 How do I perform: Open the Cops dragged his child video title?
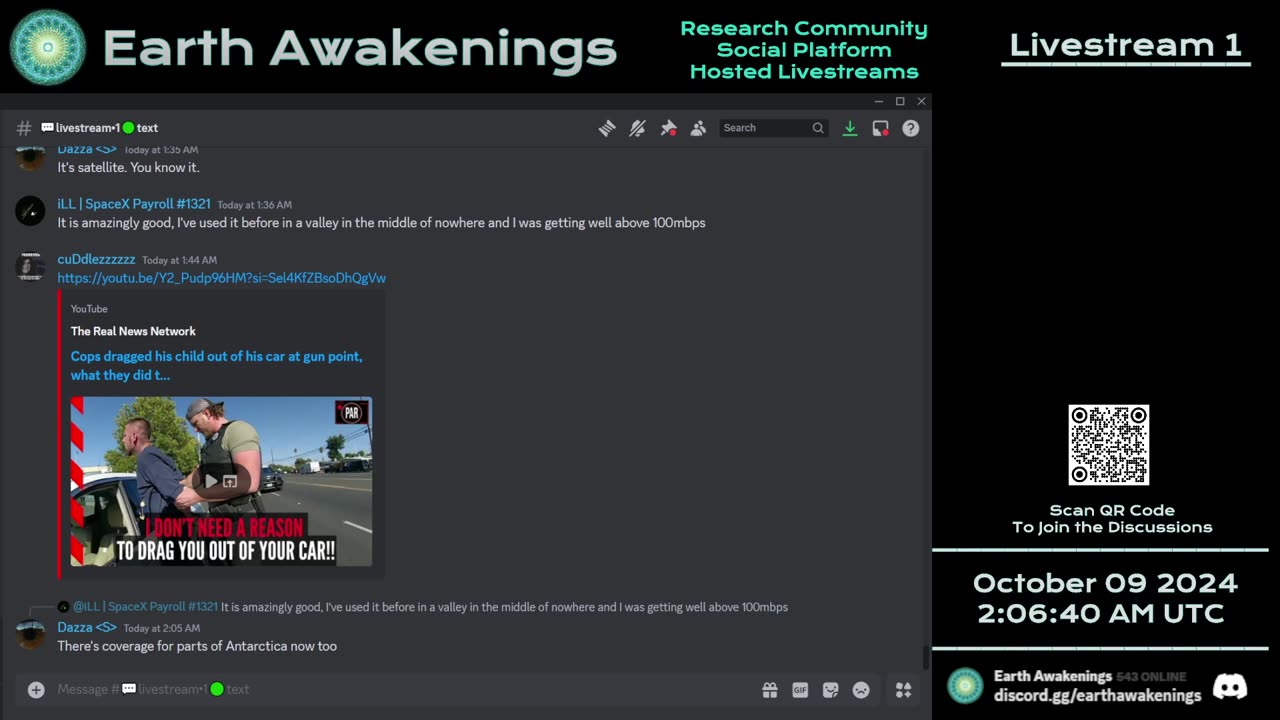point(216,365)
